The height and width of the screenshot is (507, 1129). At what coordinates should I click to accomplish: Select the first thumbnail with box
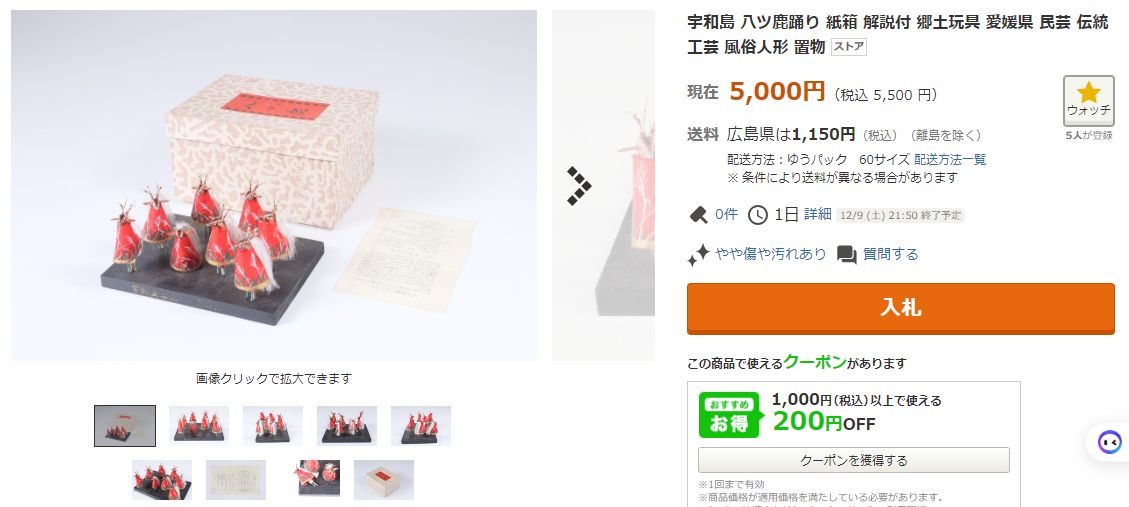[x=125, y=426]
